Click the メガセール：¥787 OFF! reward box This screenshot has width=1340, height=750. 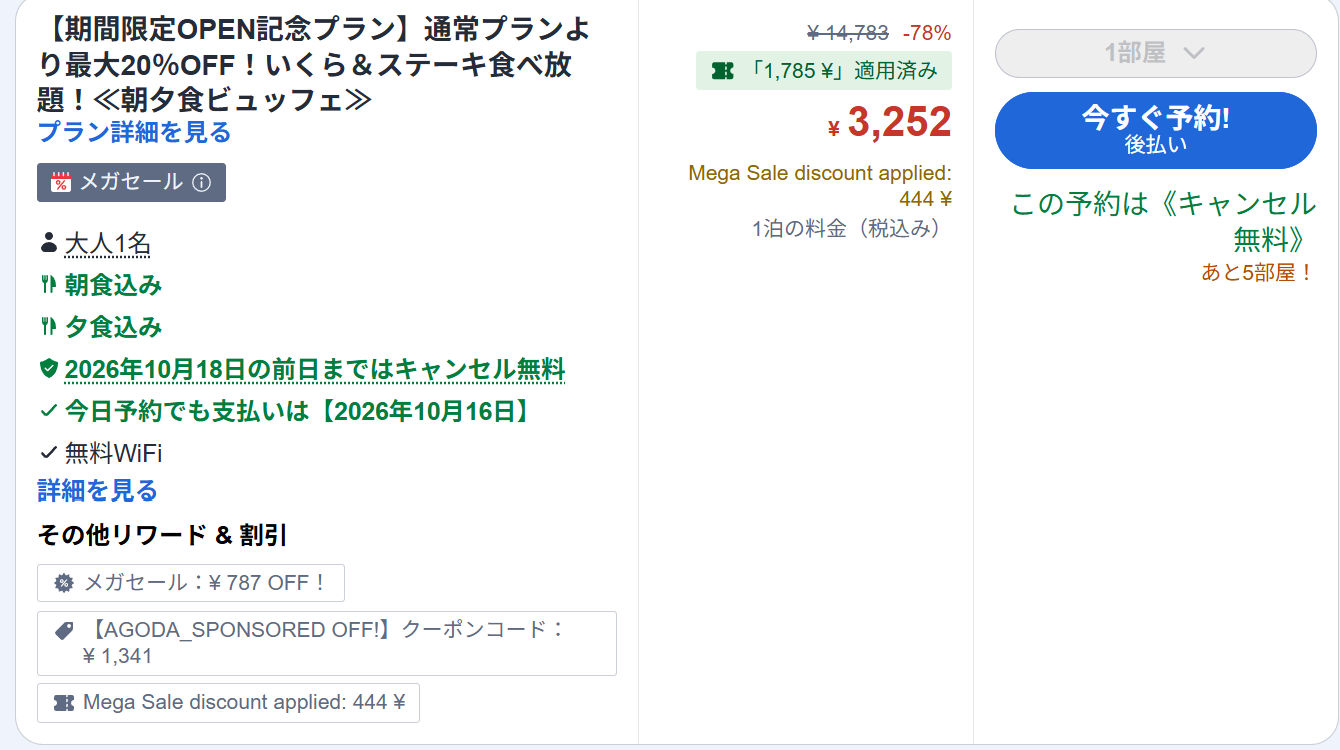click(191, 582)
